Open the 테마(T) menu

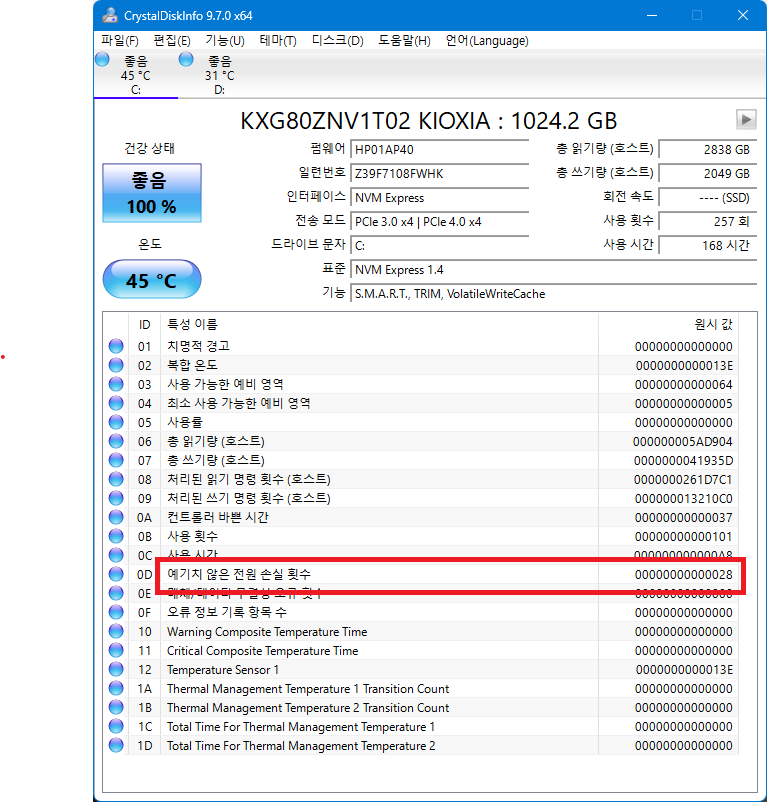278,40
